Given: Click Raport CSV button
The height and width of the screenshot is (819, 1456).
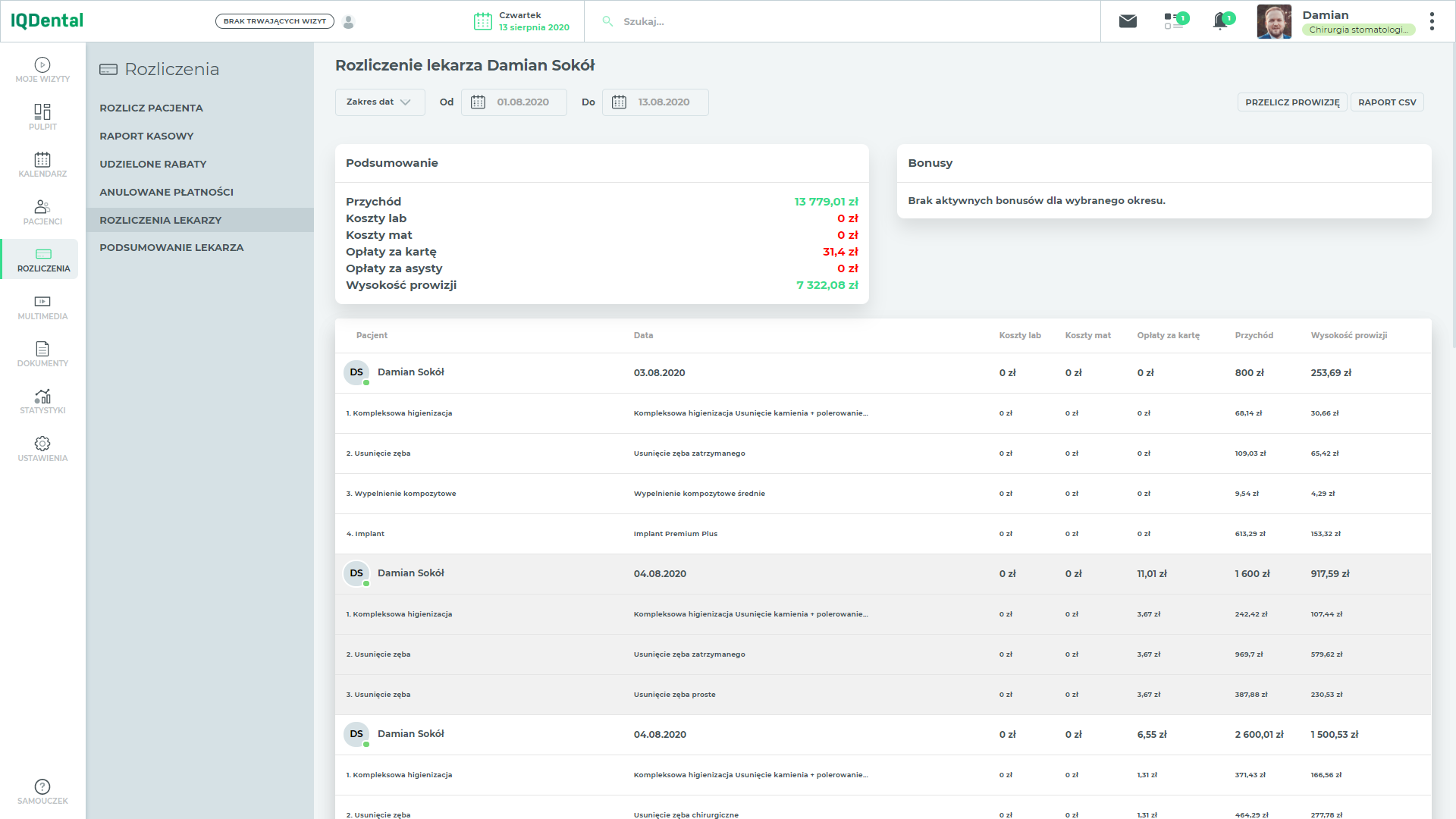Looking at the screenshot, I should [x=1387, y=102].
